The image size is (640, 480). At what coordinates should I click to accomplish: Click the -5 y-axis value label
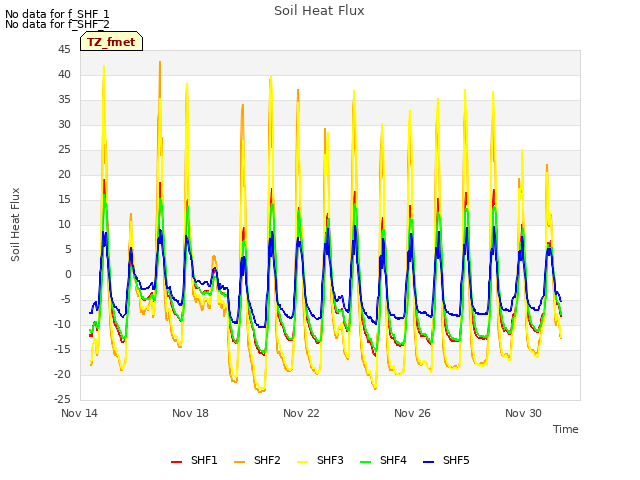click(x=65, y=299)
